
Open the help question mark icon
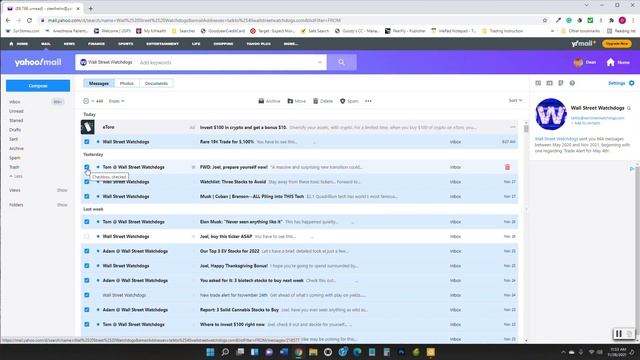click(572, 83)
